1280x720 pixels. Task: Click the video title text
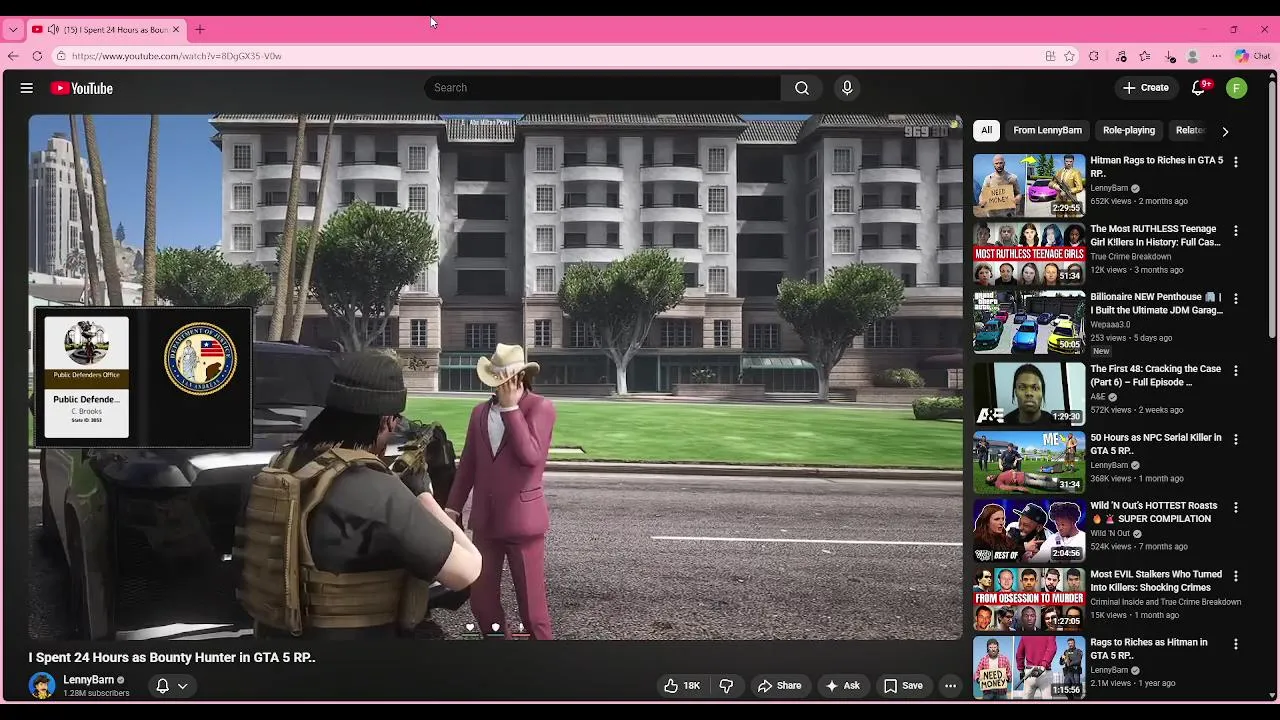(172, 658)
